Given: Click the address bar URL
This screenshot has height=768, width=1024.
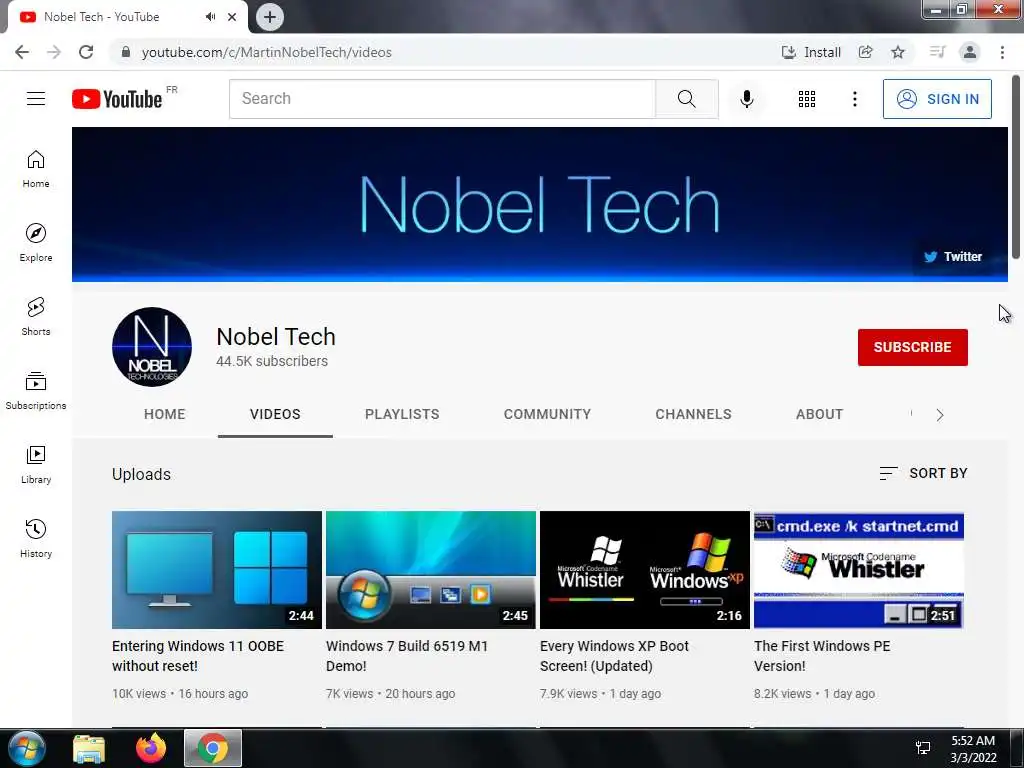Looking at the screenshot, I should click(x=266, y=52).
